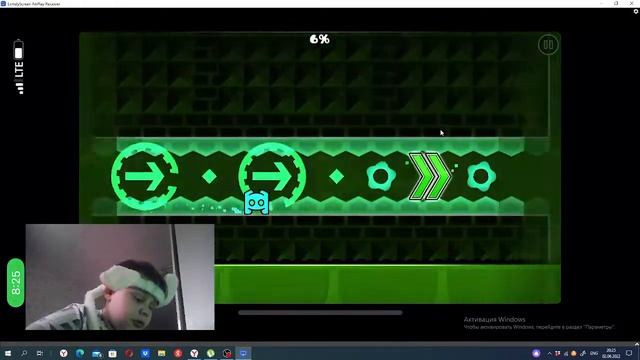Screen dimensions: 640x360
Task: Open Windows taskbar search
Action: (x=24, y=353)
